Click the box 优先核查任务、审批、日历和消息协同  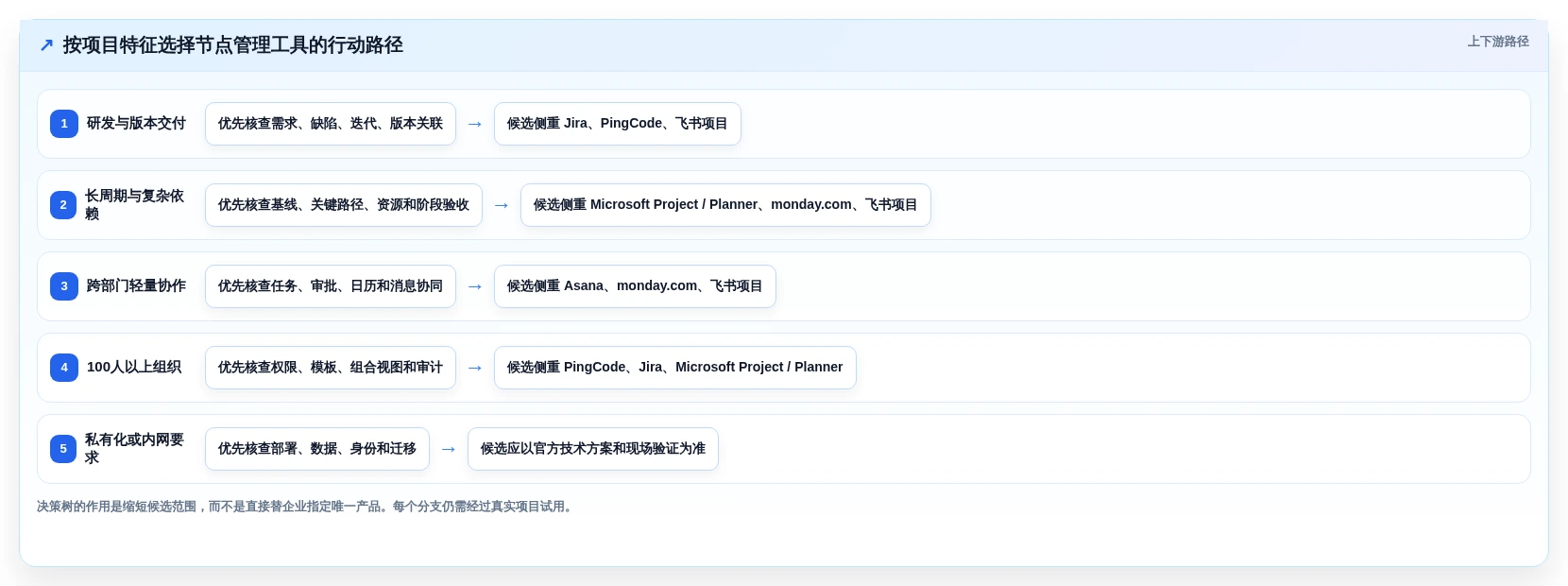coord(331,286)
